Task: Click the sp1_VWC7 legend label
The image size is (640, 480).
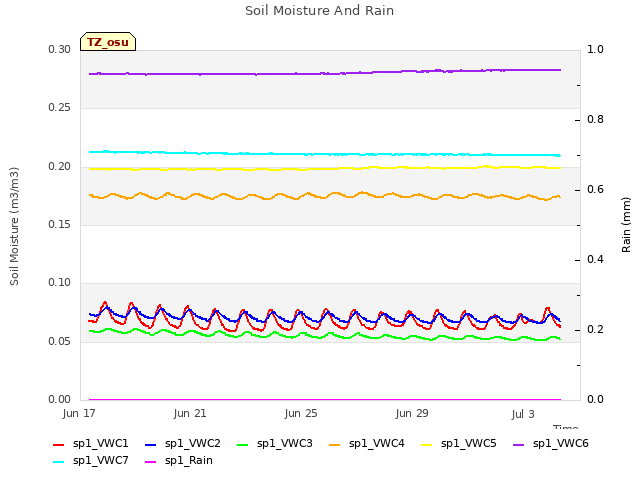Action: click(x=100, y=460)
